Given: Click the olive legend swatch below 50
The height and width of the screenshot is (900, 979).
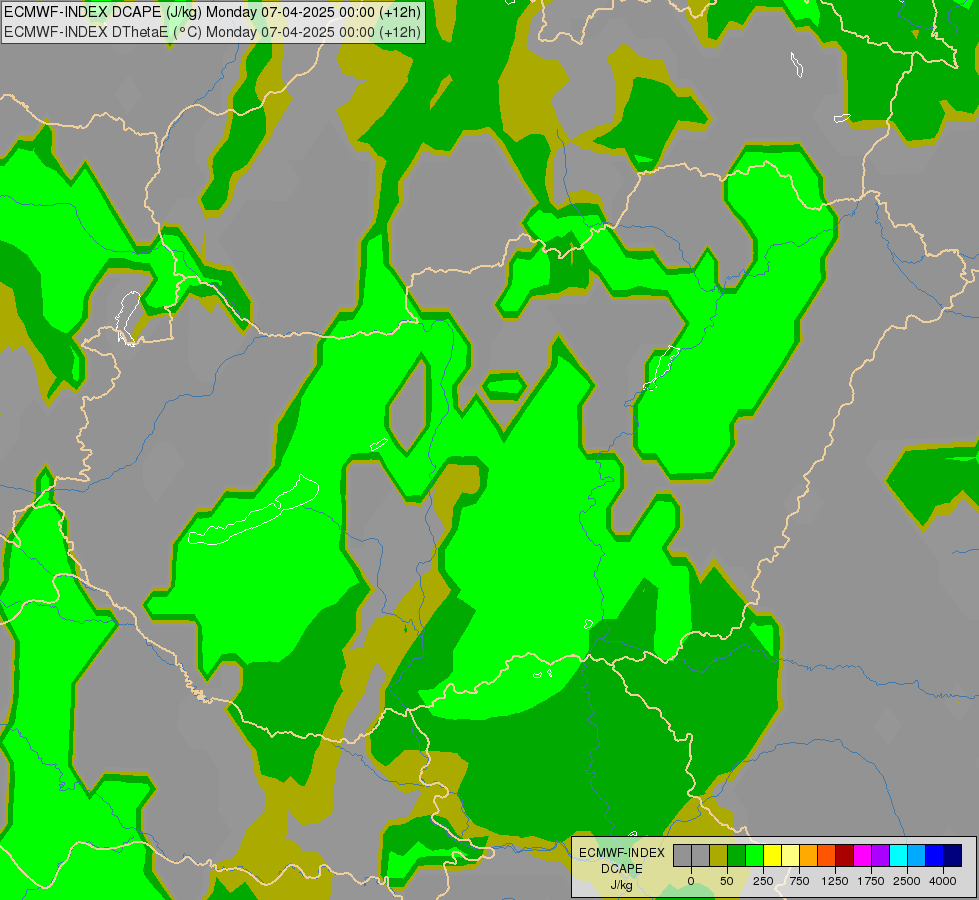Looking at the screenshot, I should (x=718, y=856).
